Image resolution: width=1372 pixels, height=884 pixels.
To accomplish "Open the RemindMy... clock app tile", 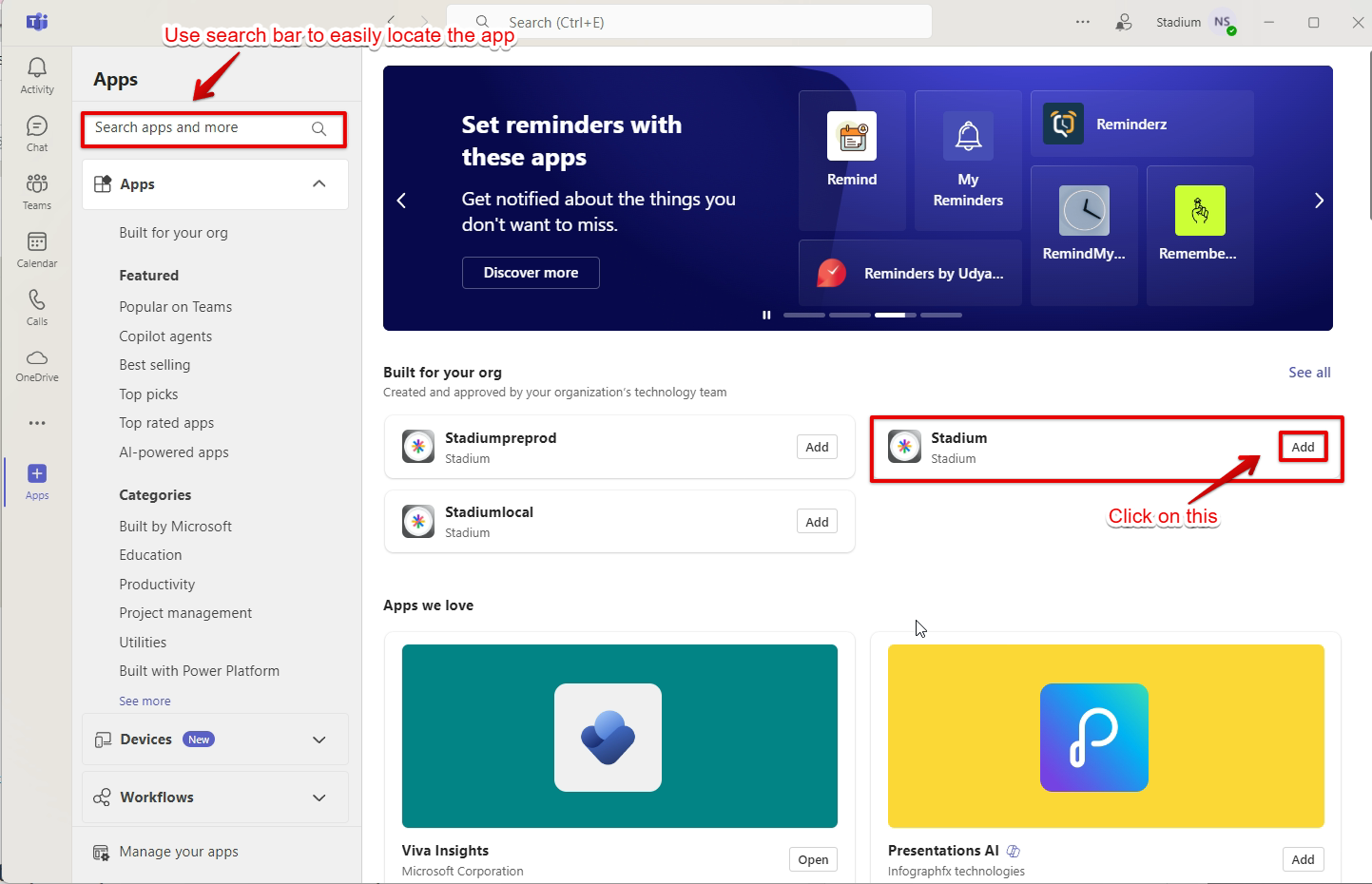I will 1084,235.
